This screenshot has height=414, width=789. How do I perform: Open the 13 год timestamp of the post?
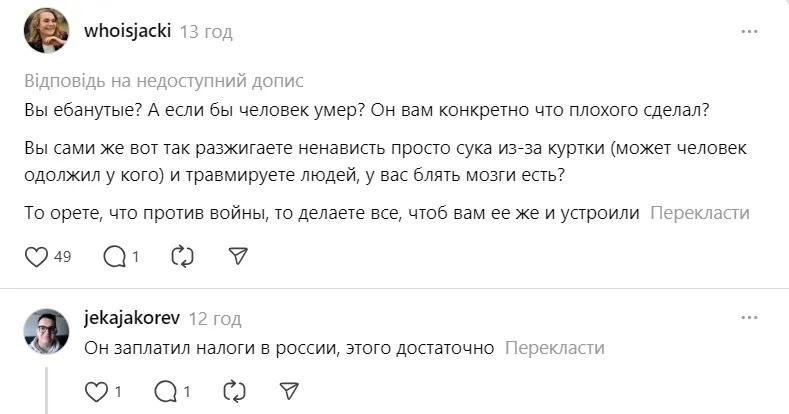(x=206, y=32)
